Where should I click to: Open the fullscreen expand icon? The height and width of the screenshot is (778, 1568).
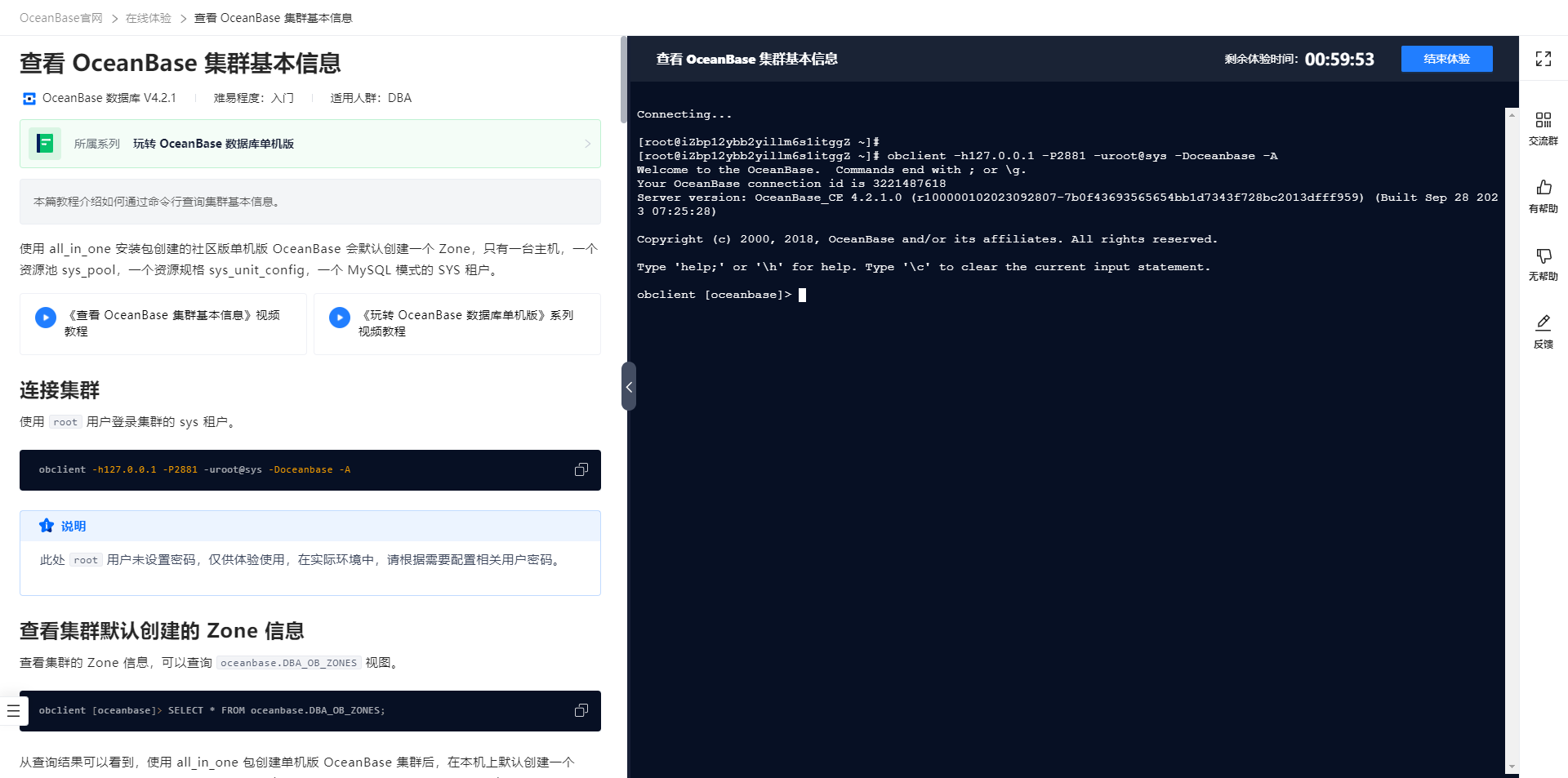coord(1543,59)
